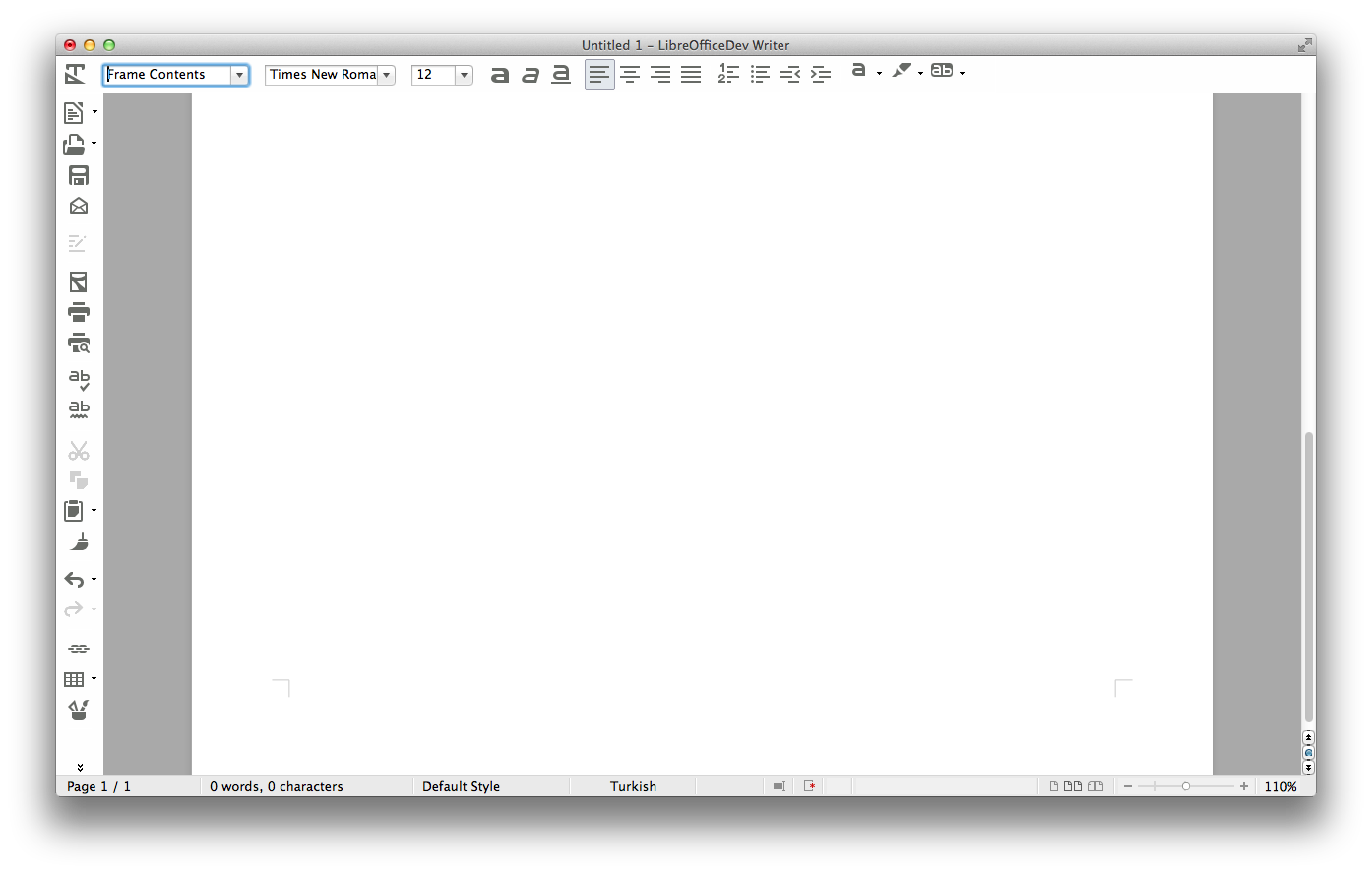Click the Turkish language field in status bar
1372x874 pixels.
[x=633, y=786]
